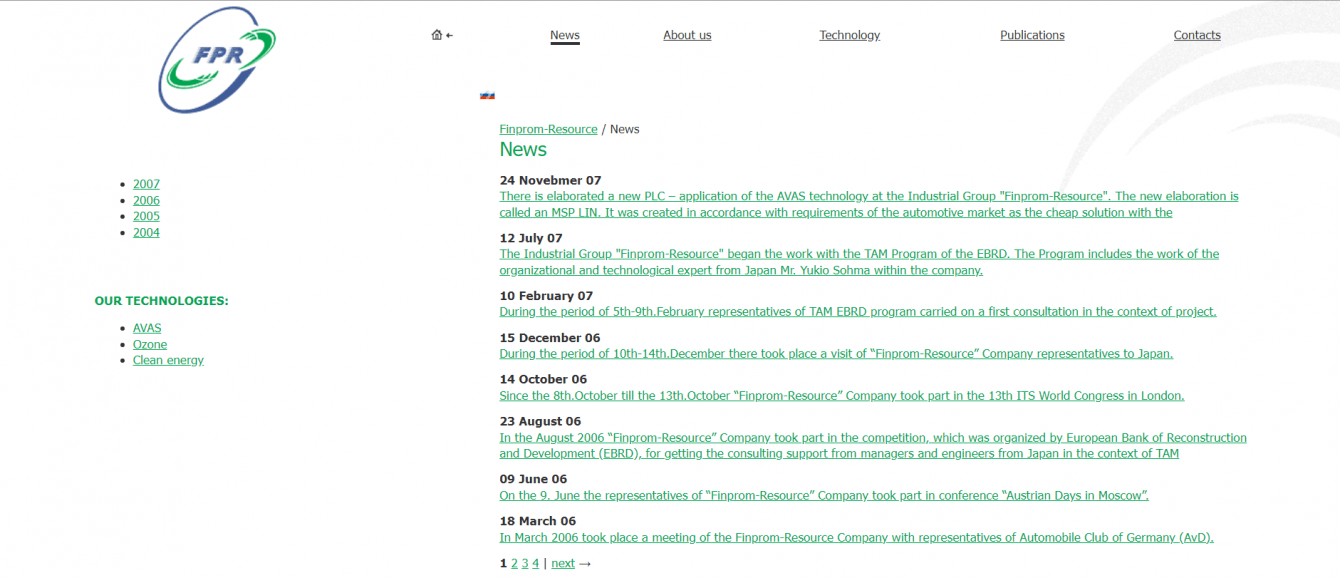The image size is (1340, 578).
Task: Follow the Finprom-Resource breadcrumb link
Action: point(548,129)
